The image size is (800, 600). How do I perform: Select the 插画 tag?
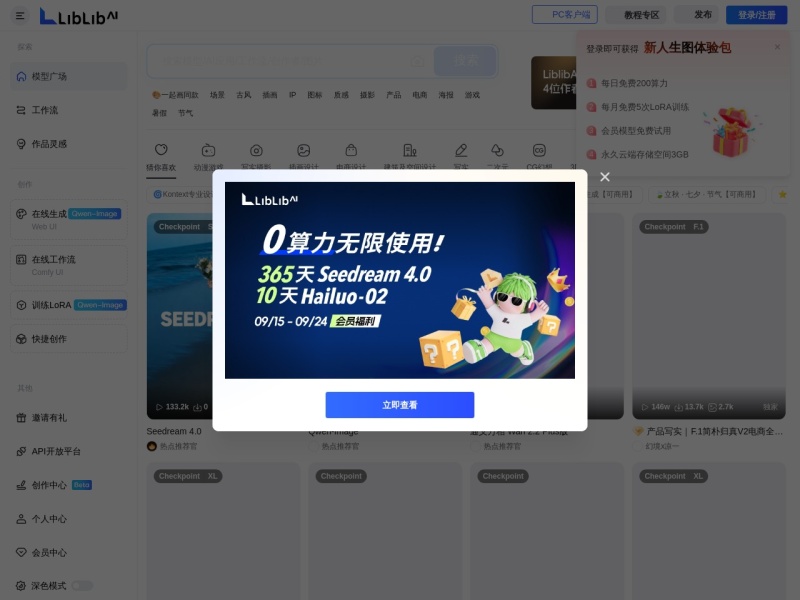pos(269,95)
